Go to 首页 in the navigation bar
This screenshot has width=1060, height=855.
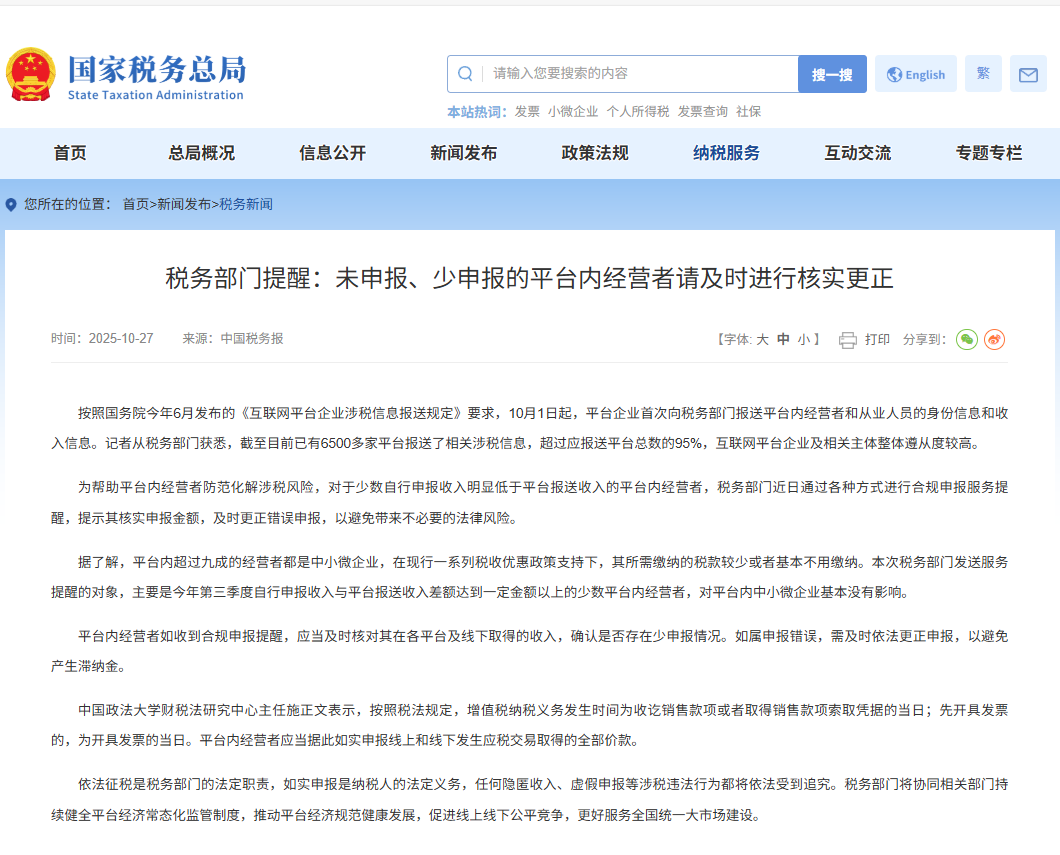[70, 153]
